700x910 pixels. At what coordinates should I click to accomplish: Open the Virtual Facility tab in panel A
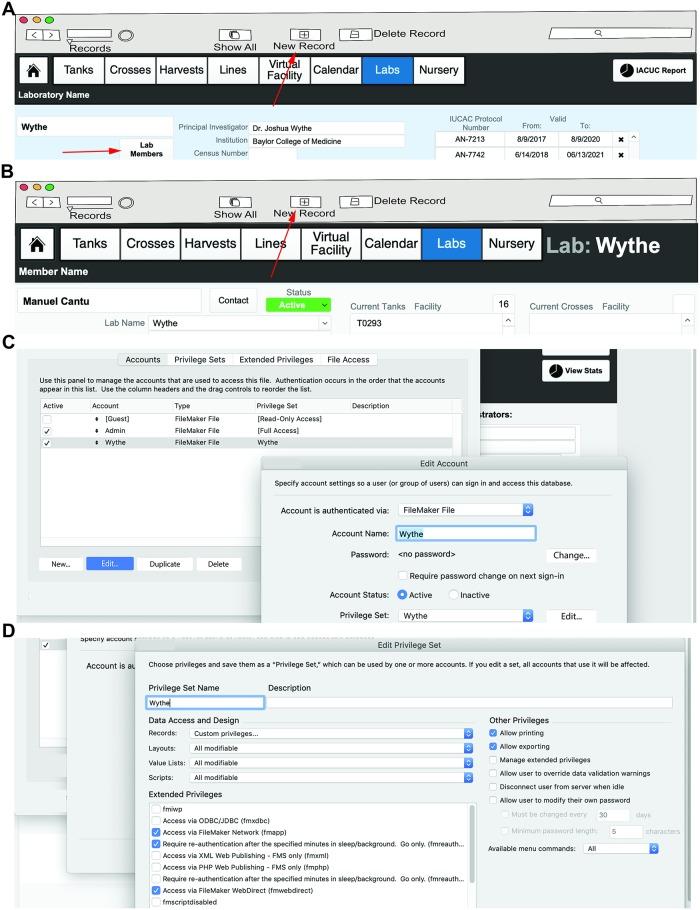(284, 70)
